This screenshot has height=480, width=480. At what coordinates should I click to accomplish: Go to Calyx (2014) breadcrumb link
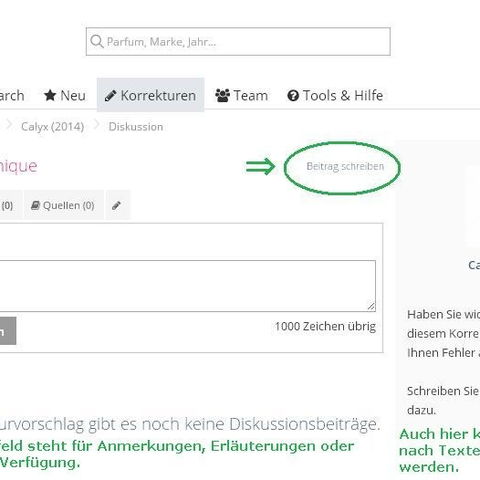pos(52,127)
